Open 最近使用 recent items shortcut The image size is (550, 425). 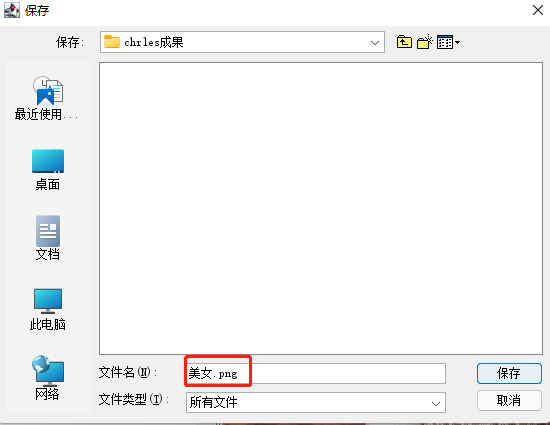coord(47,99)
